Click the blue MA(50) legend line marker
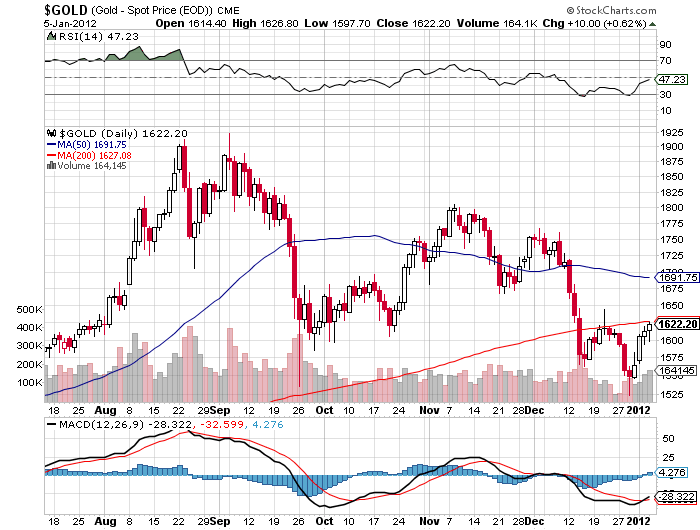700x530 pixels. 52,144
